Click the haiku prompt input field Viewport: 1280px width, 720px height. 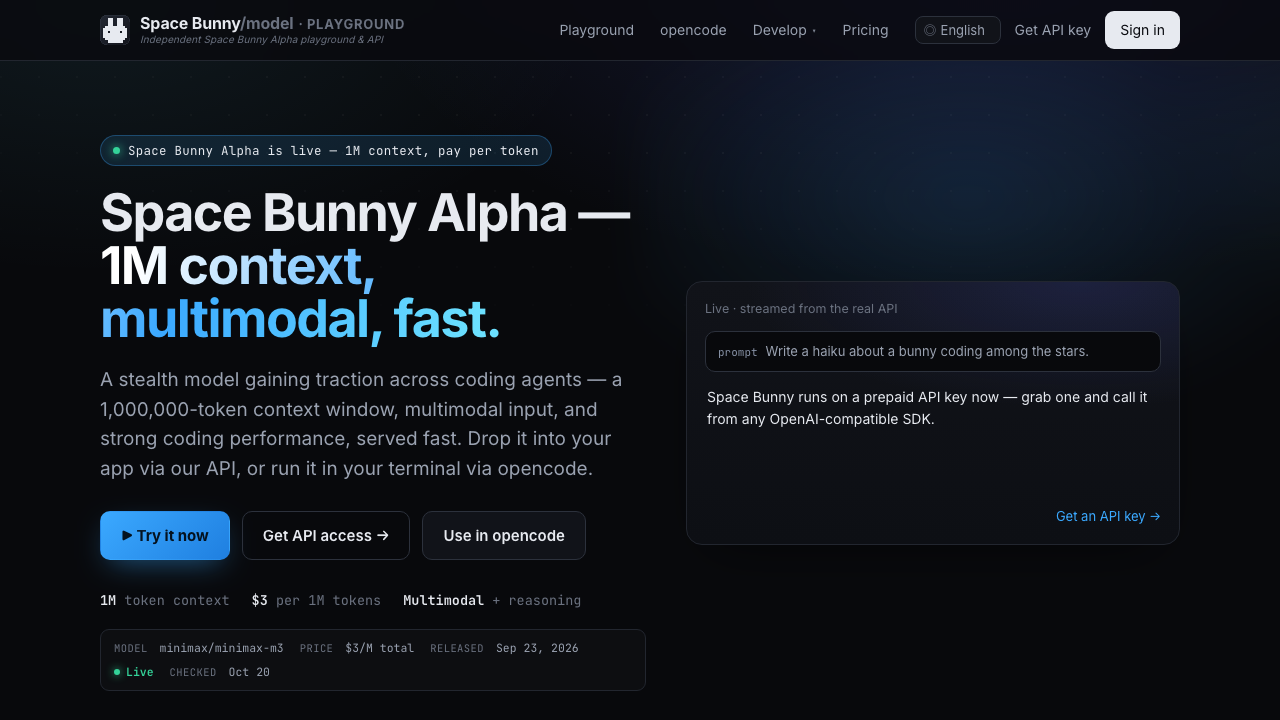tap(933, 352)
